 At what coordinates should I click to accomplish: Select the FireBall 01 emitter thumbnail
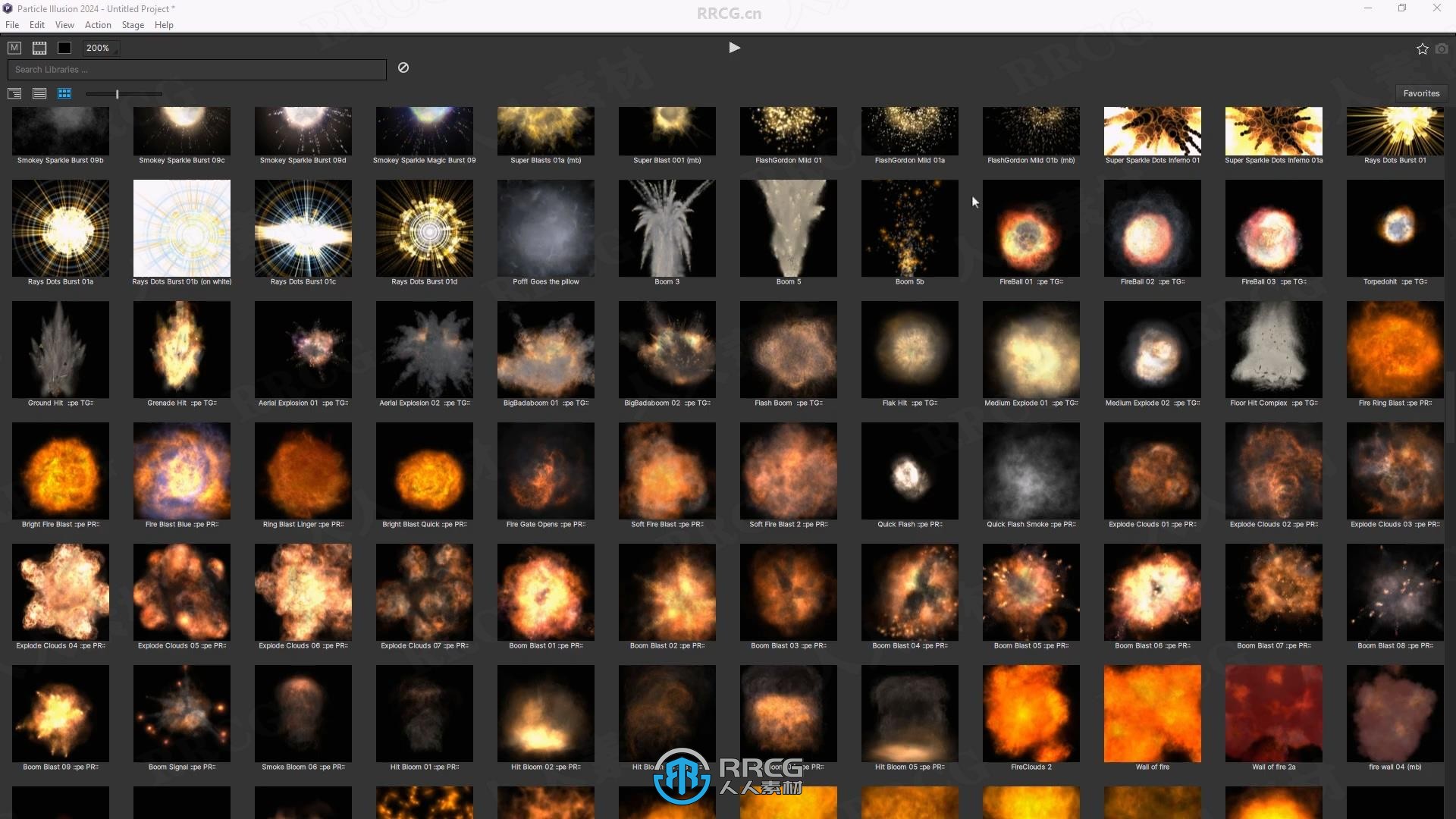point(1031,228)
